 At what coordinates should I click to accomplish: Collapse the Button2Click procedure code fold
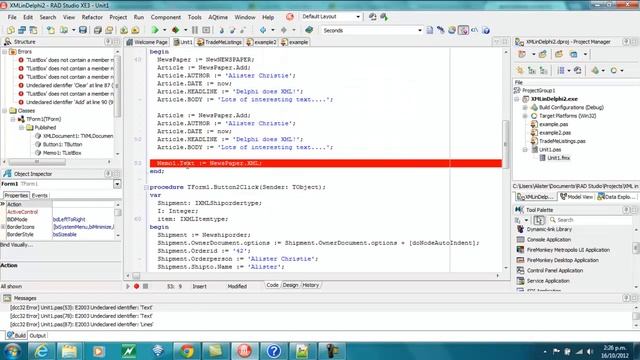(146, 187)
